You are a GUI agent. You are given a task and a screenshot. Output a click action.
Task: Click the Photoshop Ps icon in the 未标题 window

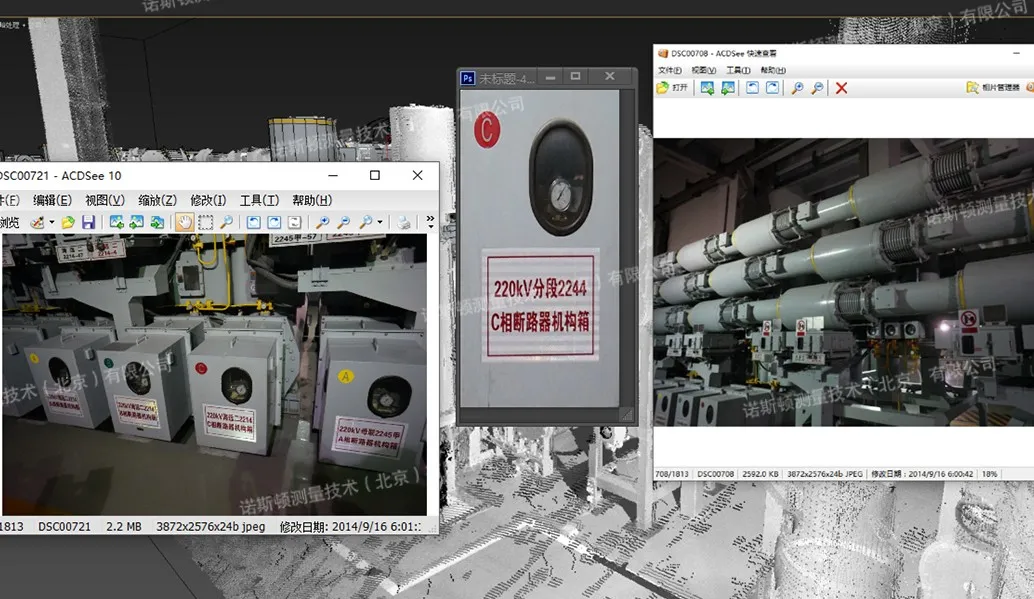pos(468,78)
